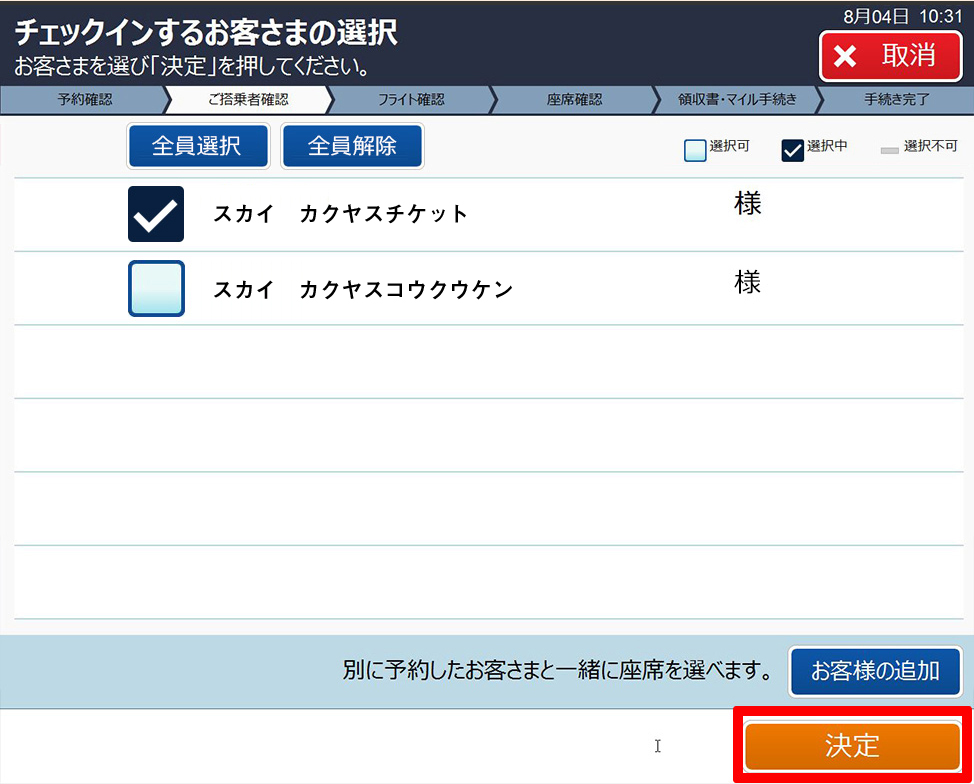This screenshot has height=784, width=974.
Task: Select the passenger name スカイ カクヤスチケット
Action: pos(340,214)
